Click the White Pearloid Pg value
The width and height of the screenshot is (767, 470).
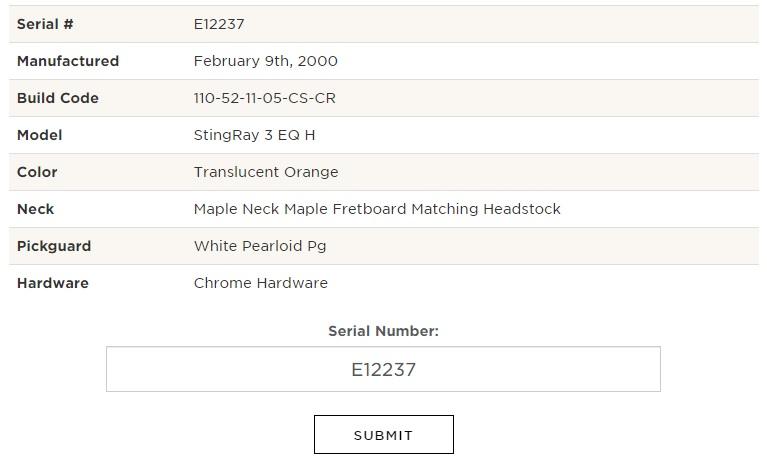point(260,246)
